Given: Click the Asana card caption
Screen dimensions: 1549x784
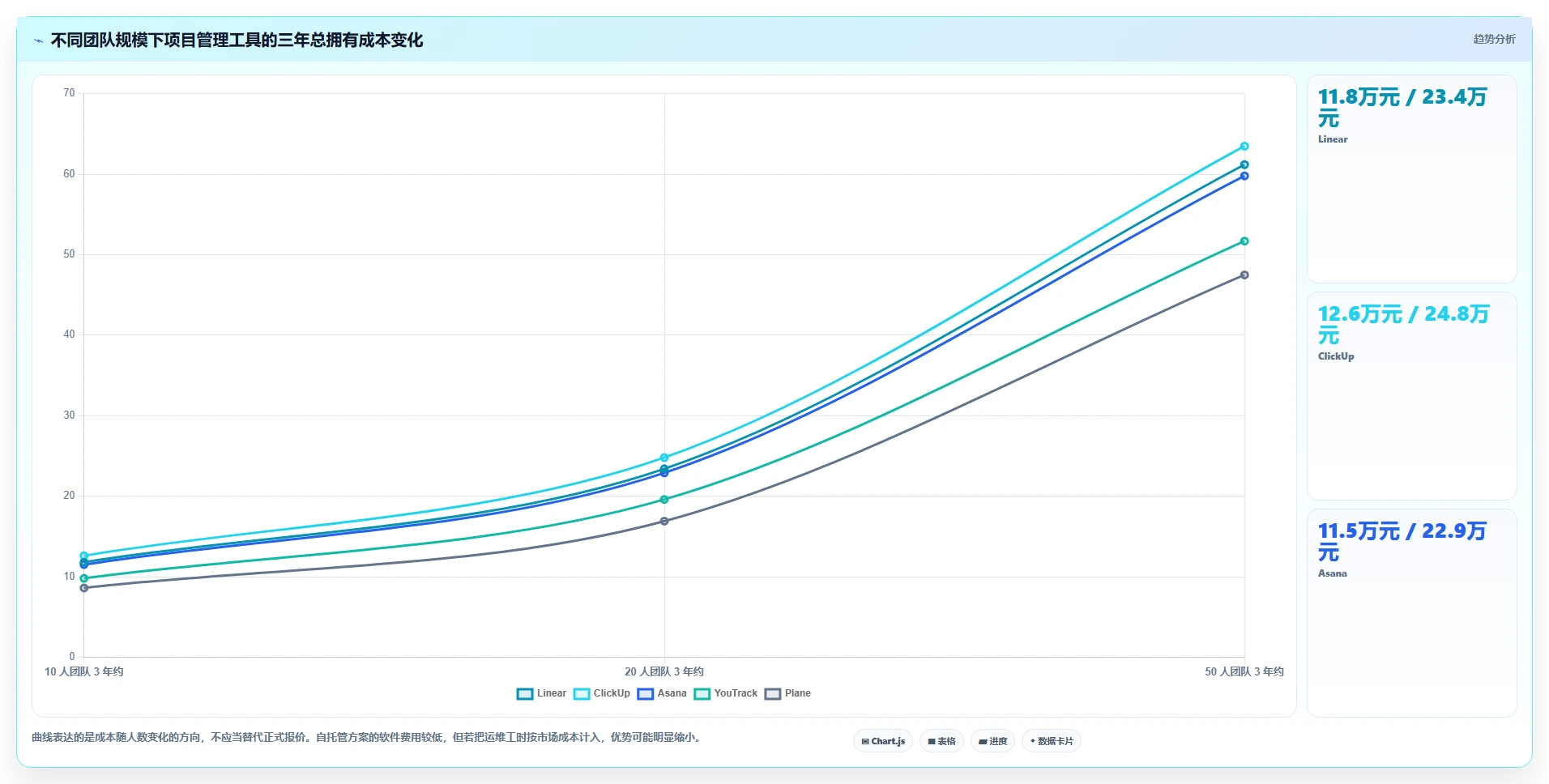Looking at the screenshot, I should pyautogui.click(x=1333, y=573).
